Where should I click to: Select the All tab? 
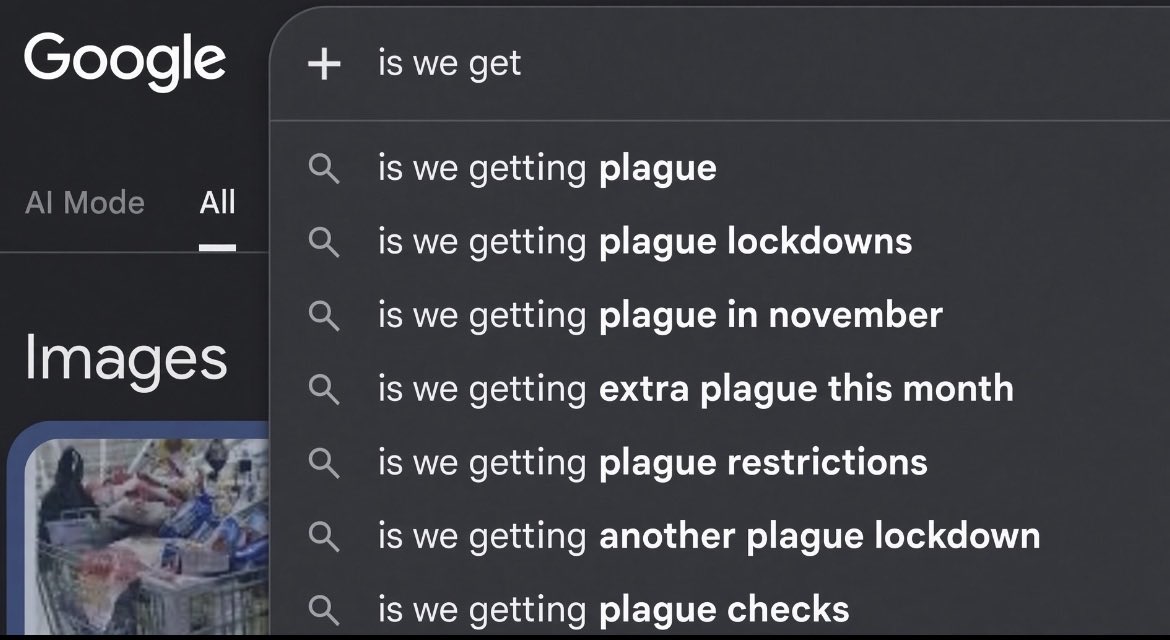[217, 203]
